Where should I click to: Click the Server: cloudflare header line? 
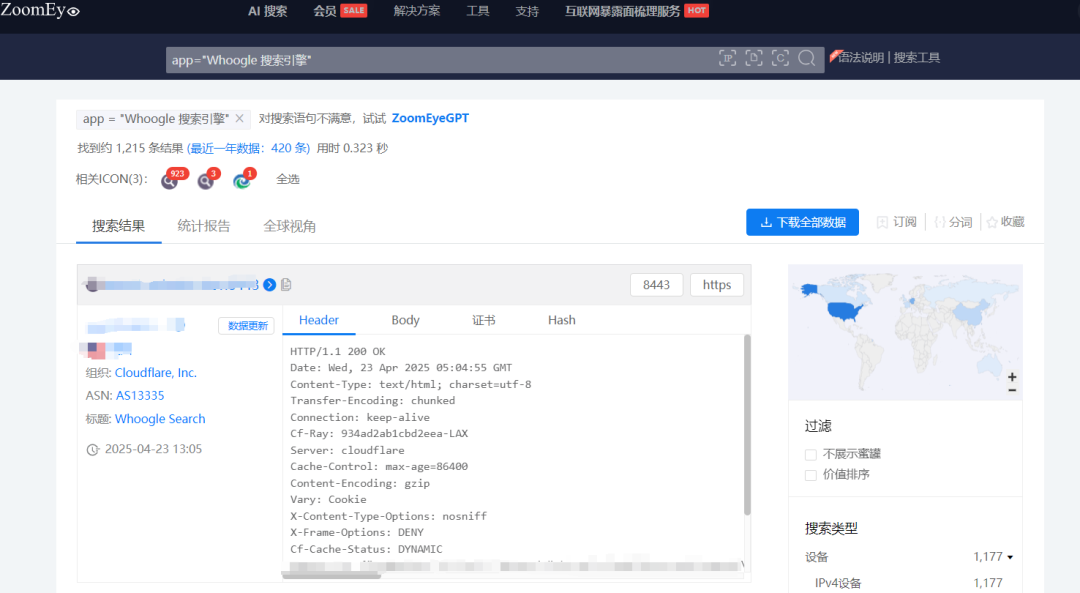coord(347,450)
